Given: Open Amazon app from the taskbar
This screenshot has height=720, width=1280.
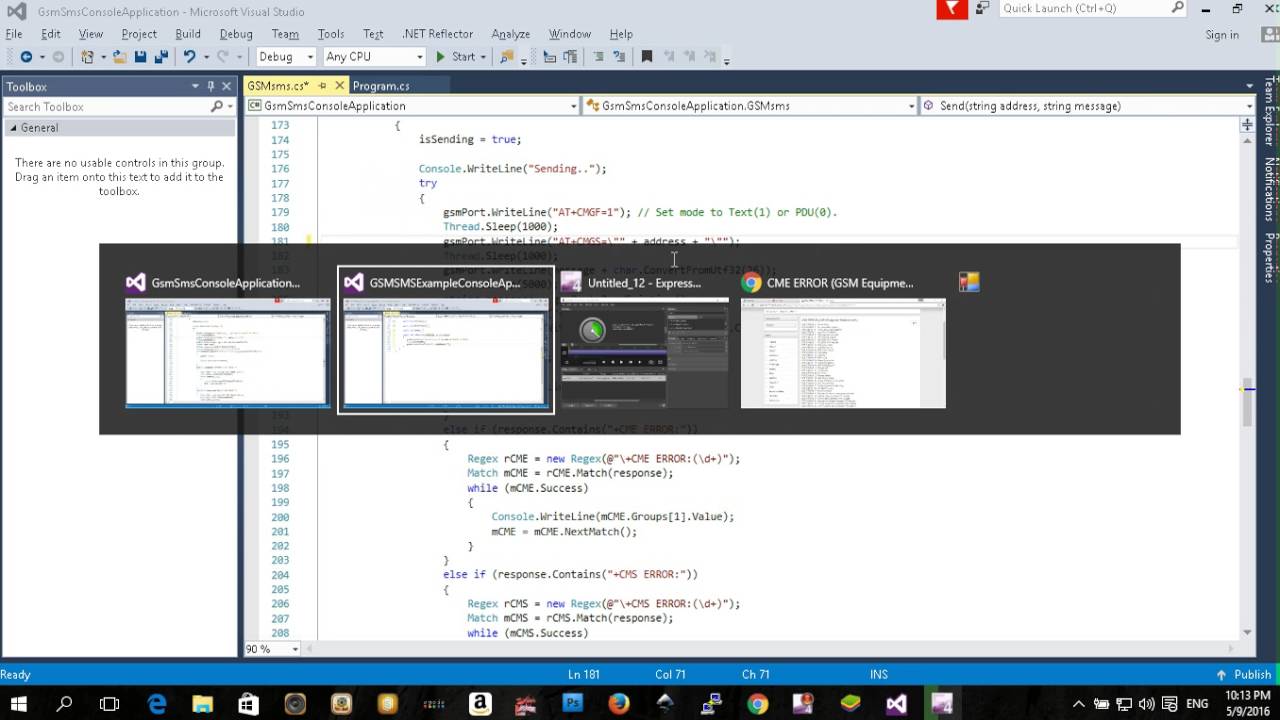Looking at the screenshot, I should pyautogui.click(x=480, y=704).
